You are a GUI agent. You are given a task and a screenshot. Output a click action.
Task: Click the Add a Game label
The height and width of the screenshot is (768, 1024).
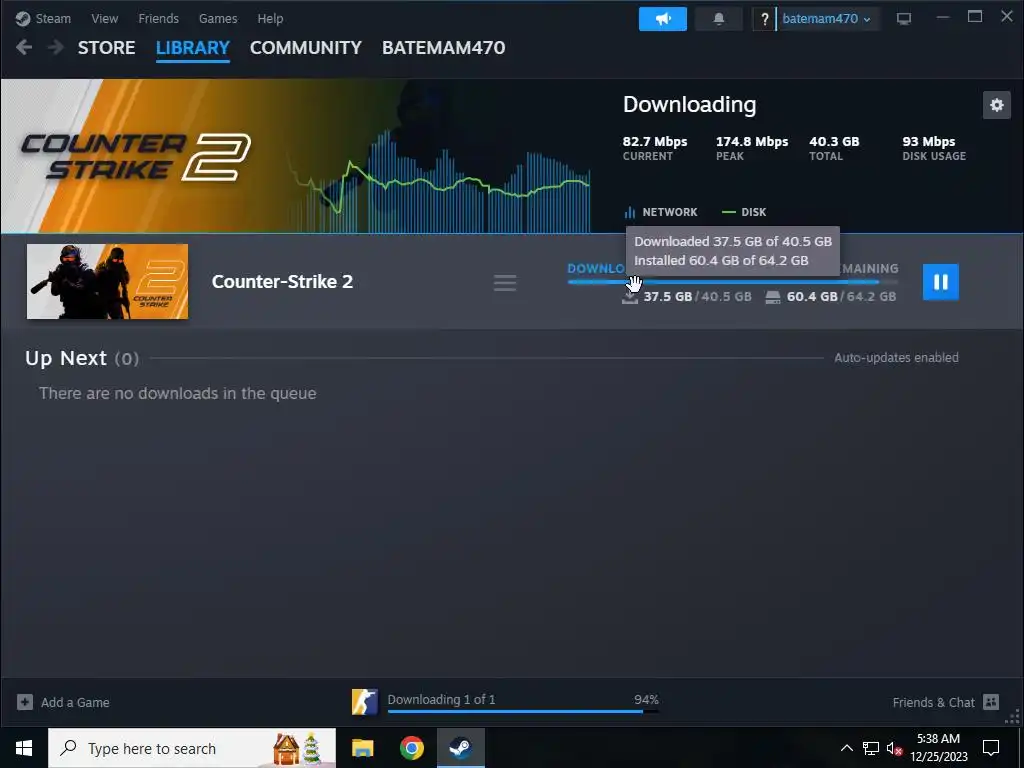[75, 702]
